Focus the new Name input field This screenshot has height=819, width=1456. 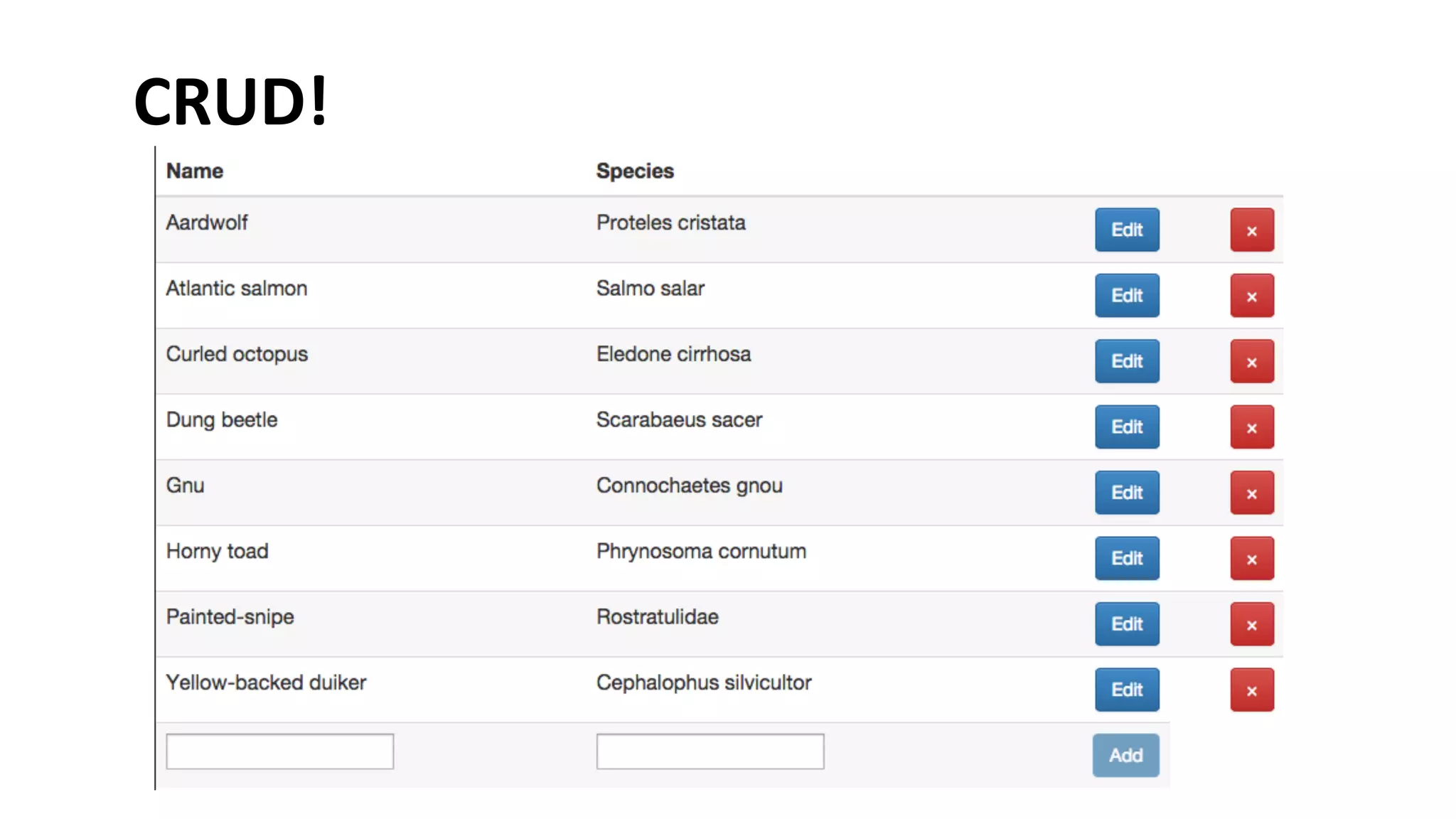[x=279, y=751]
